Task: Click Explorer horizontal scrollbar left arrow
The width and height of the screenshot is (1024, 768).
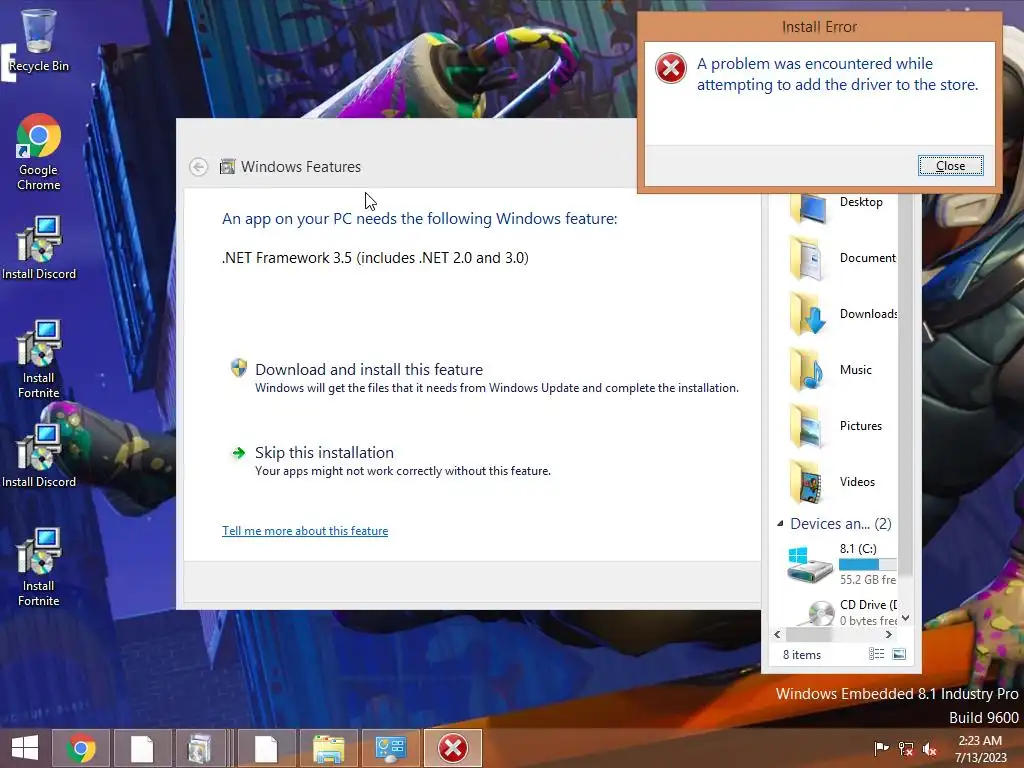Action: pos(777,634)
